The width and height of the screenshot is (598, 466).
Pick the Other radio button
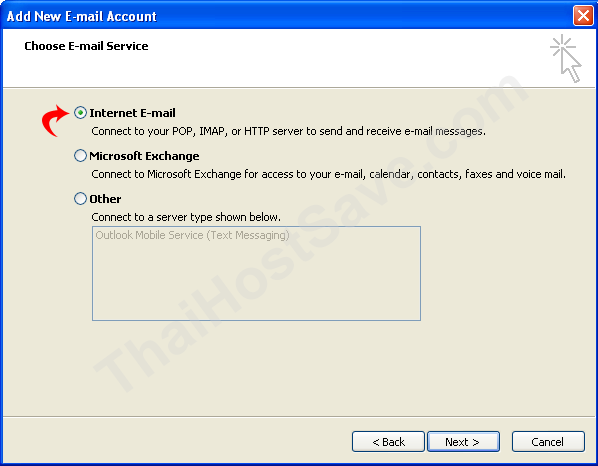point(80,199)
